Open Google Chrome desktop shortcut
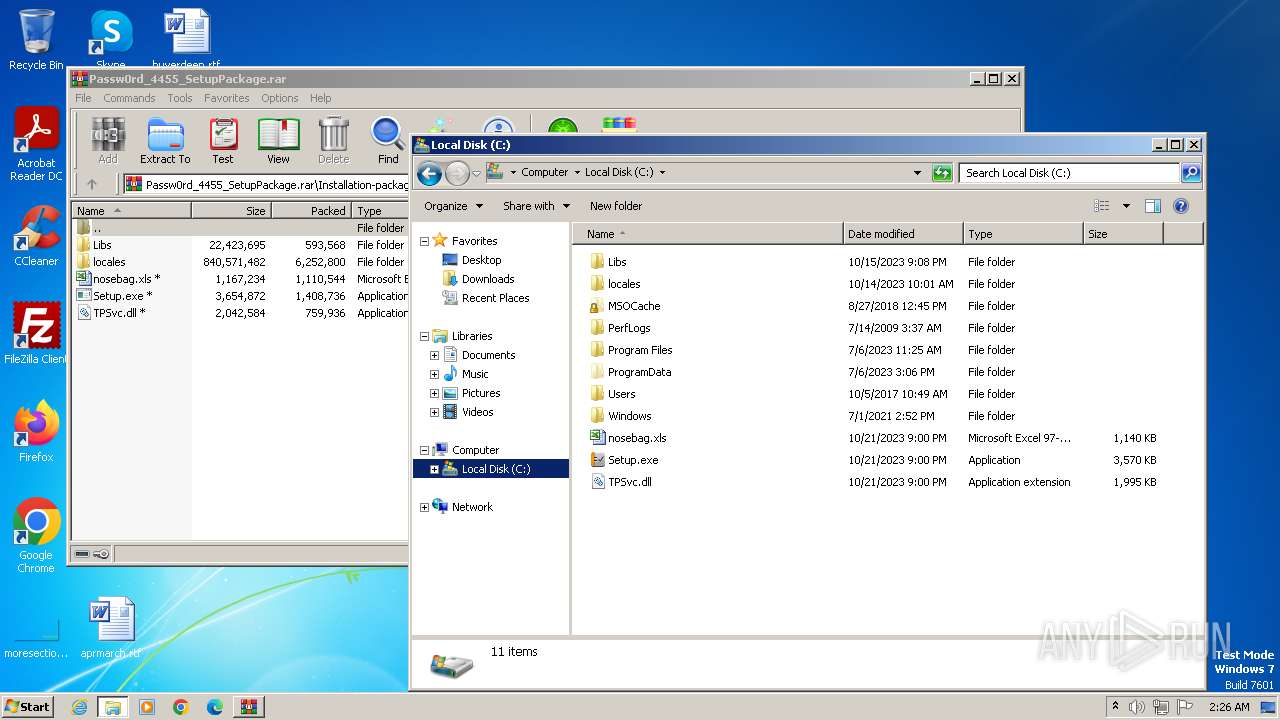1280x720 pixels. [x=36, y=535]
